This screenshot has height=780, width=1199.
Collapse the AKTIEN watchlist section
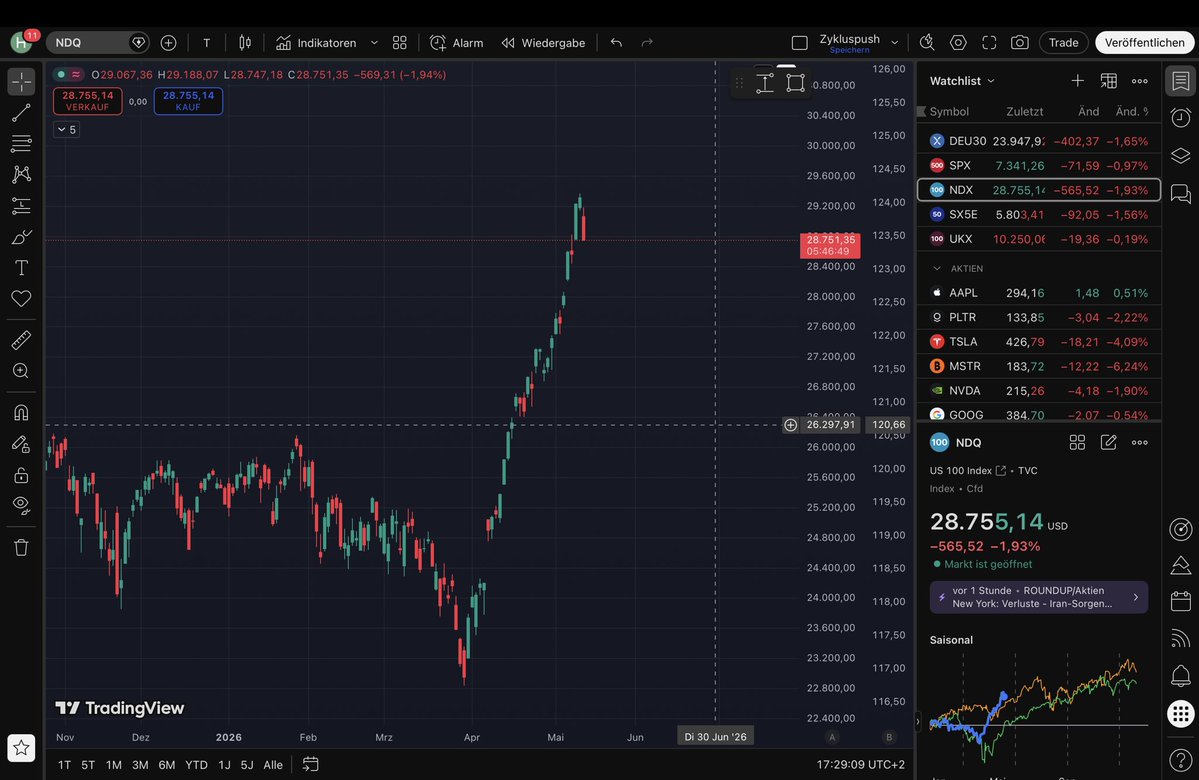(x=937, y=268)
